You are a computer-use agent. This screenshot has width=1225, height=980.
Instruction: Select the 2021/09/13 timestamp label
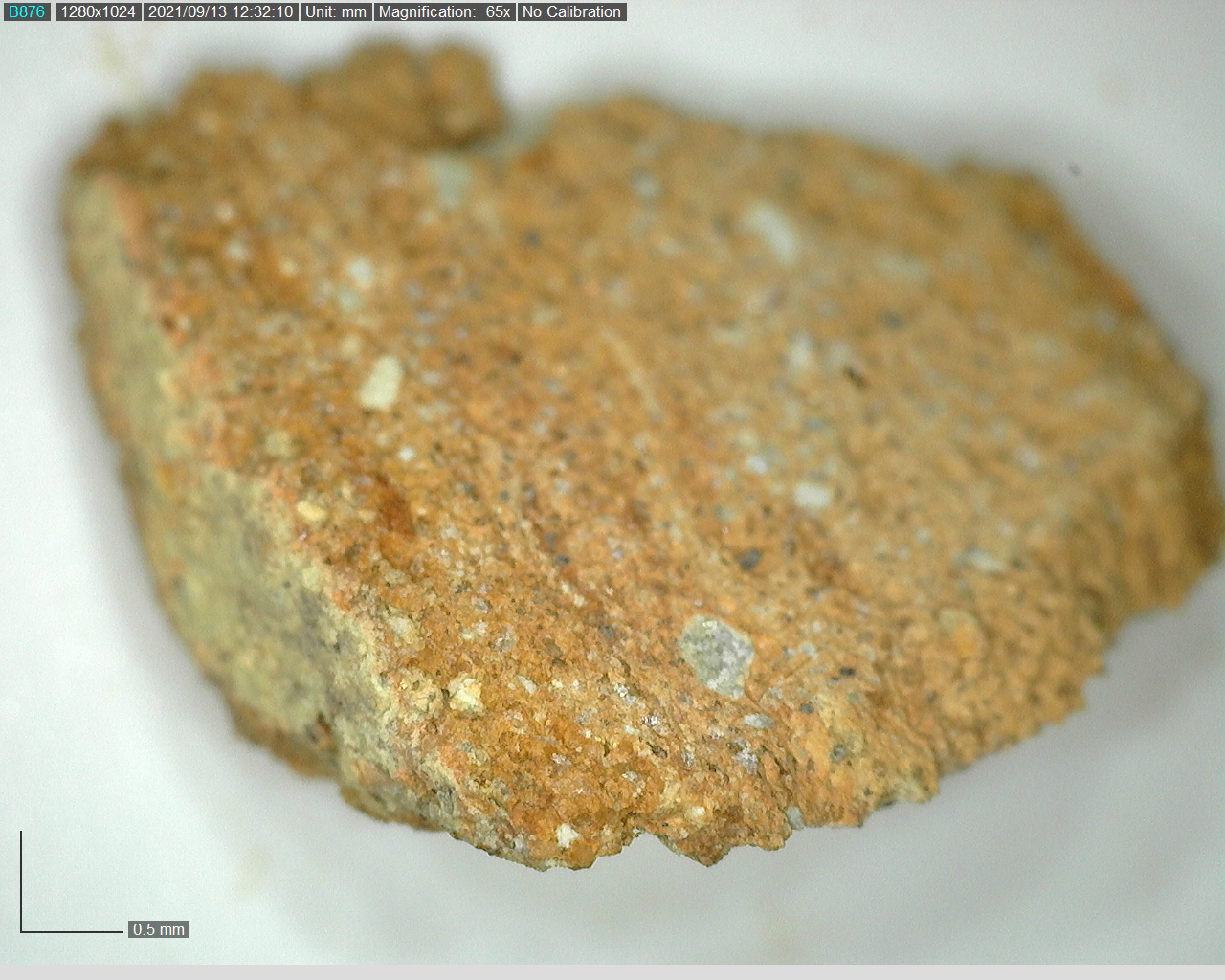pos(221,12)
